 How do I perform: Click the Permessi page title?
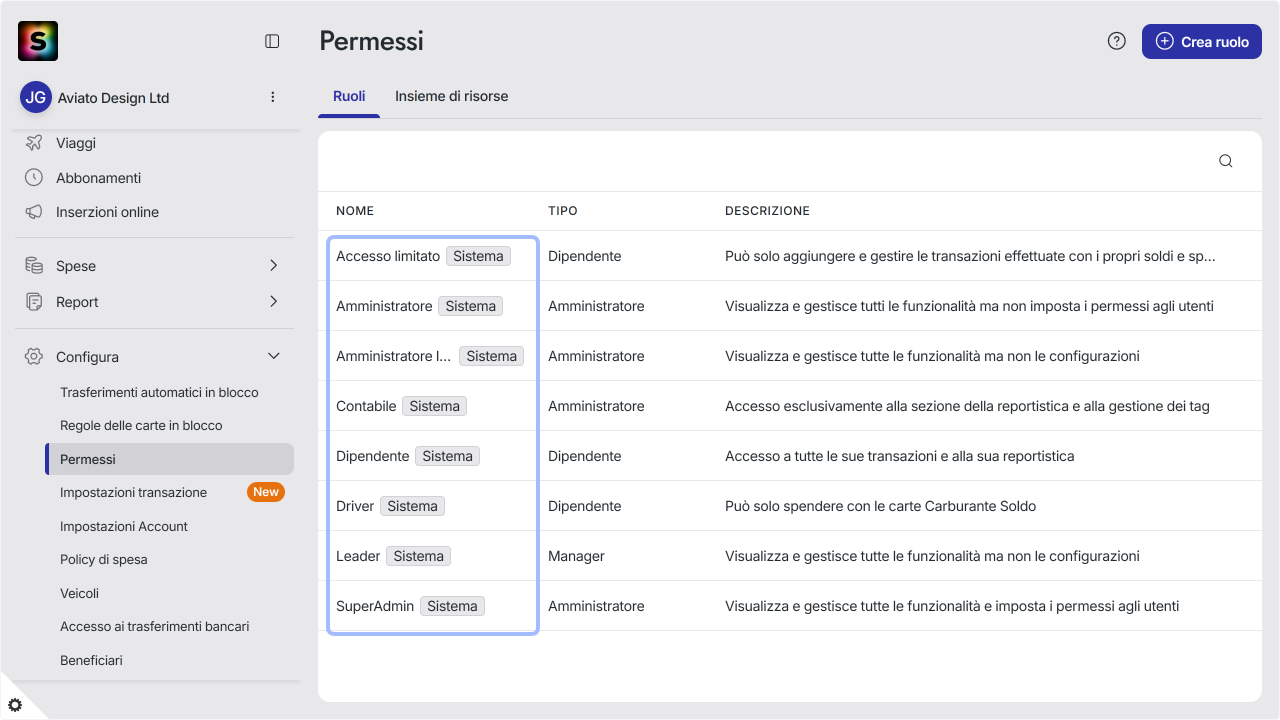tap(372, 41)
